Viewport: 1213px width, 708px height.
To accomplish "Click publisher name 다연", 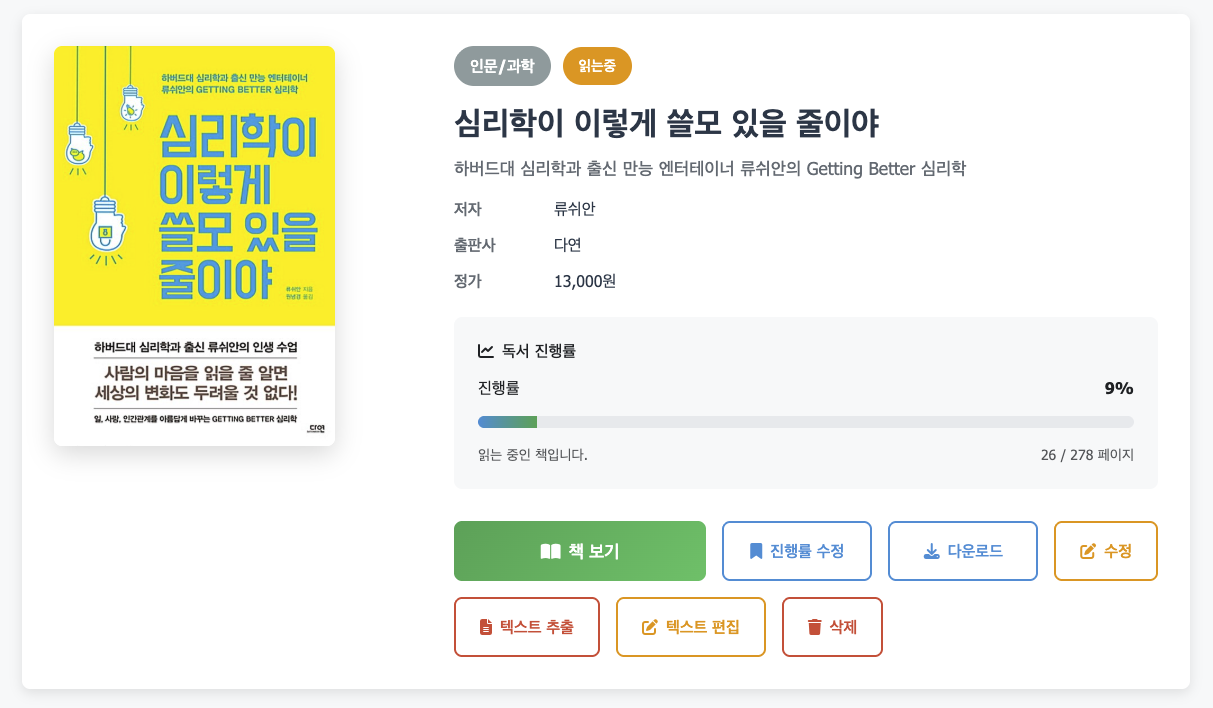I will pyautogui.click(x=568, y=245).
